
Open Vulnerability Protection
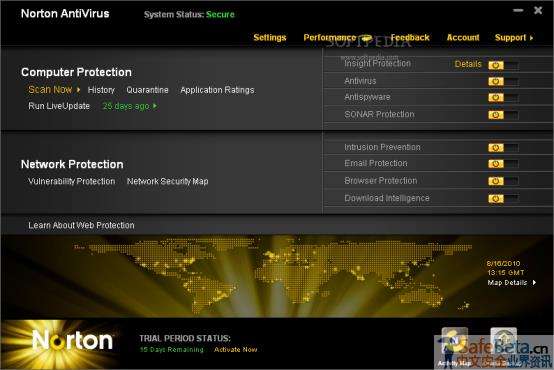pos(72,181)
